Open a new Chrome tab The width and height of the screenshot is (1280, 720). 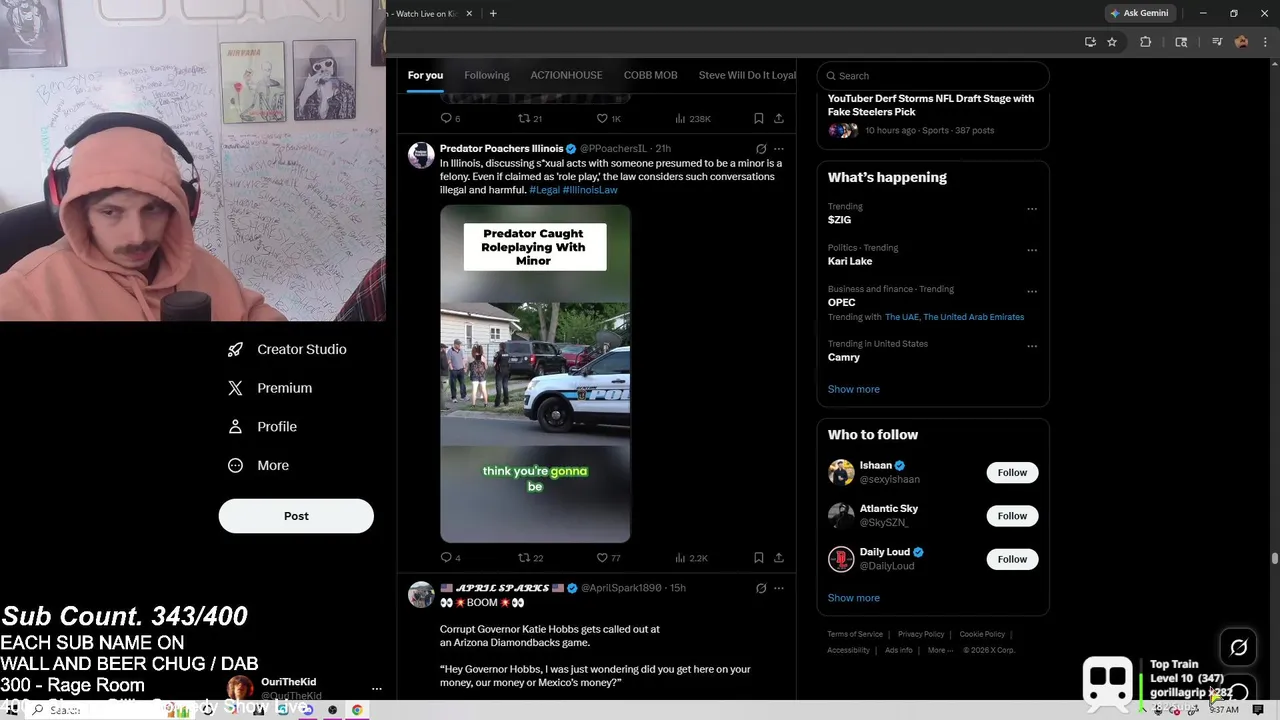tap(493, 13)
